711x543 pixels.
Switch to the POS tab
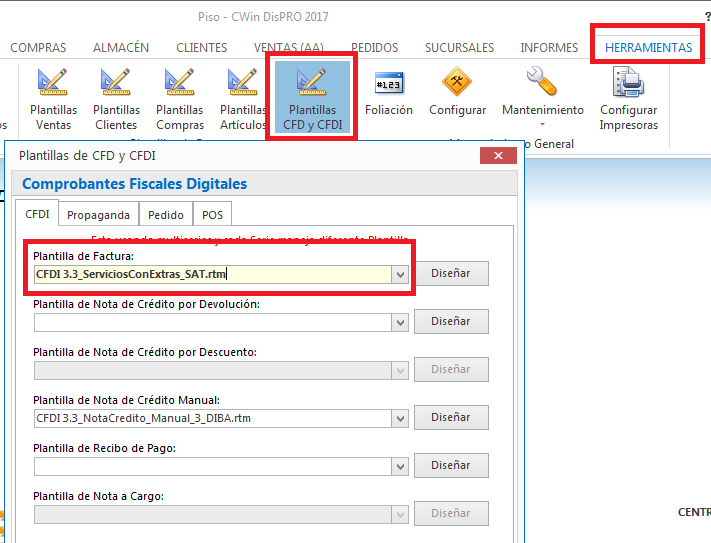[x=212, y=215]
